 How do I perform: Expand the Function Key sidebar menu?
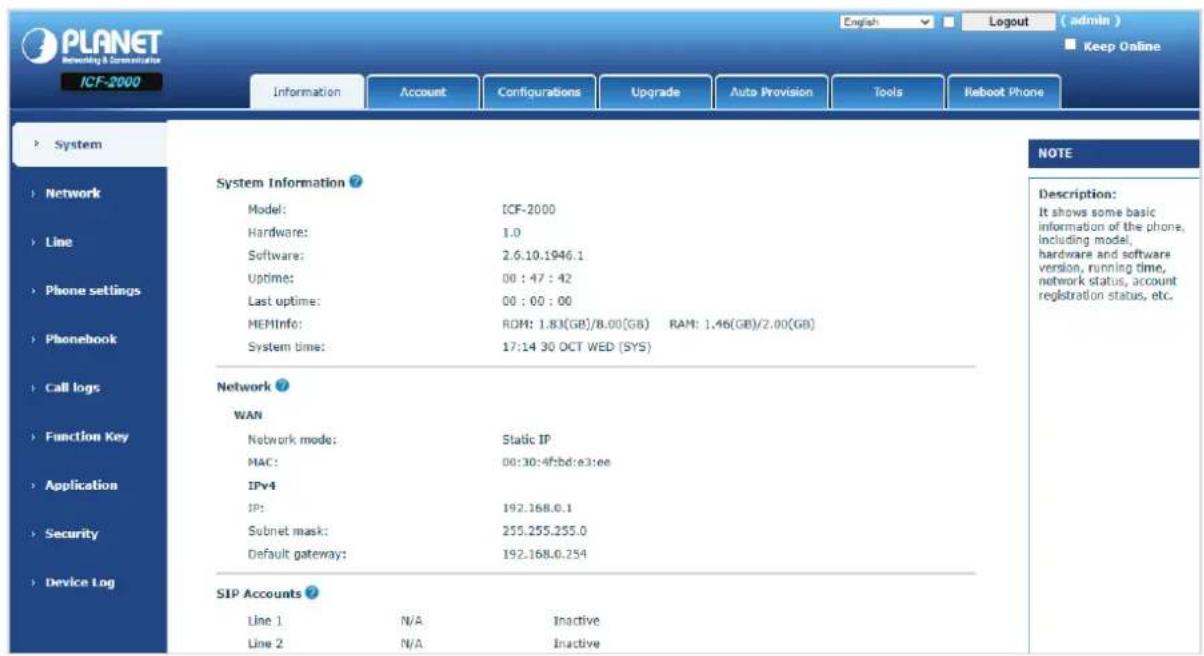88,437
